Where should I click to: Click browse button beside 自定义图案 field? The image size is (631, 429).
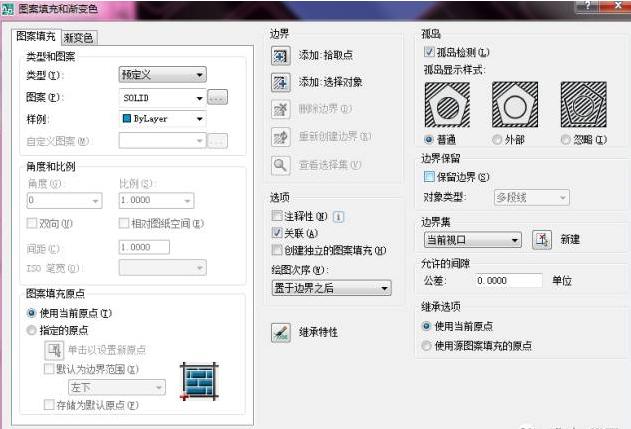217,141
